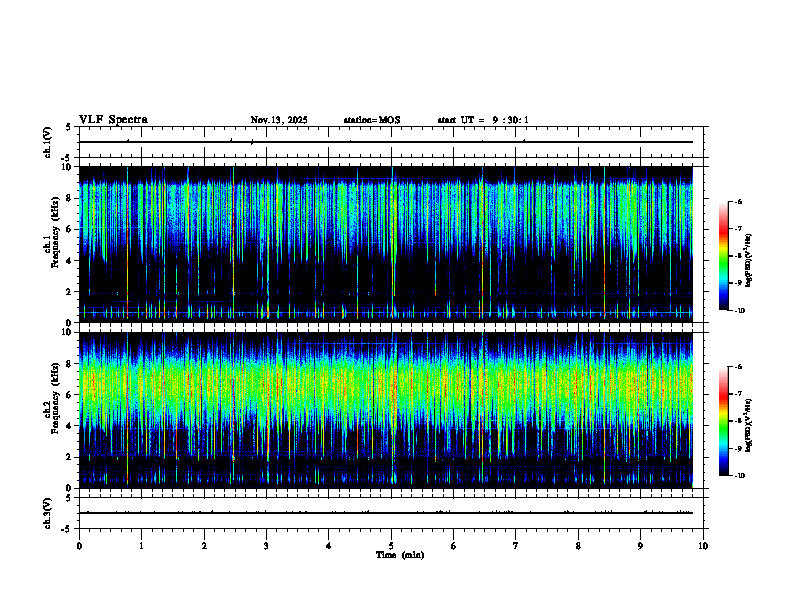Click the "3" tick on the time axis
This screenshot has width=792, height=612.
tap(266, 546)
